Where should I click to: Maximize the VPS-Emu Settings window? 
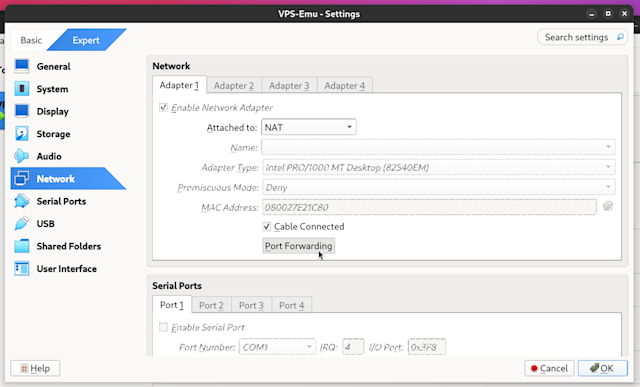608,13
